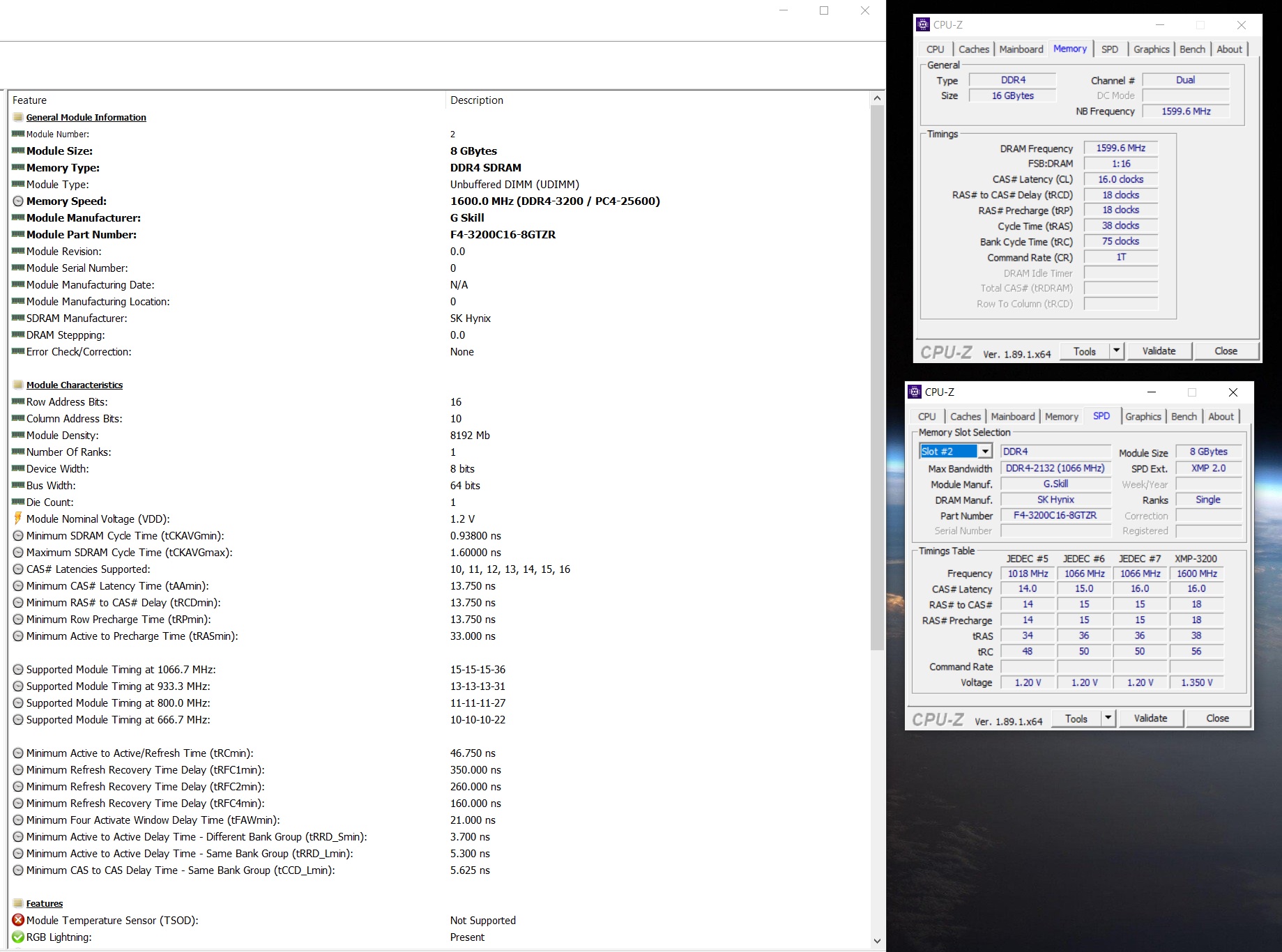Click the CAS# Latency 16.0 clocks field
Viewport: 1282px width, 952px height.
[1121, 180]
